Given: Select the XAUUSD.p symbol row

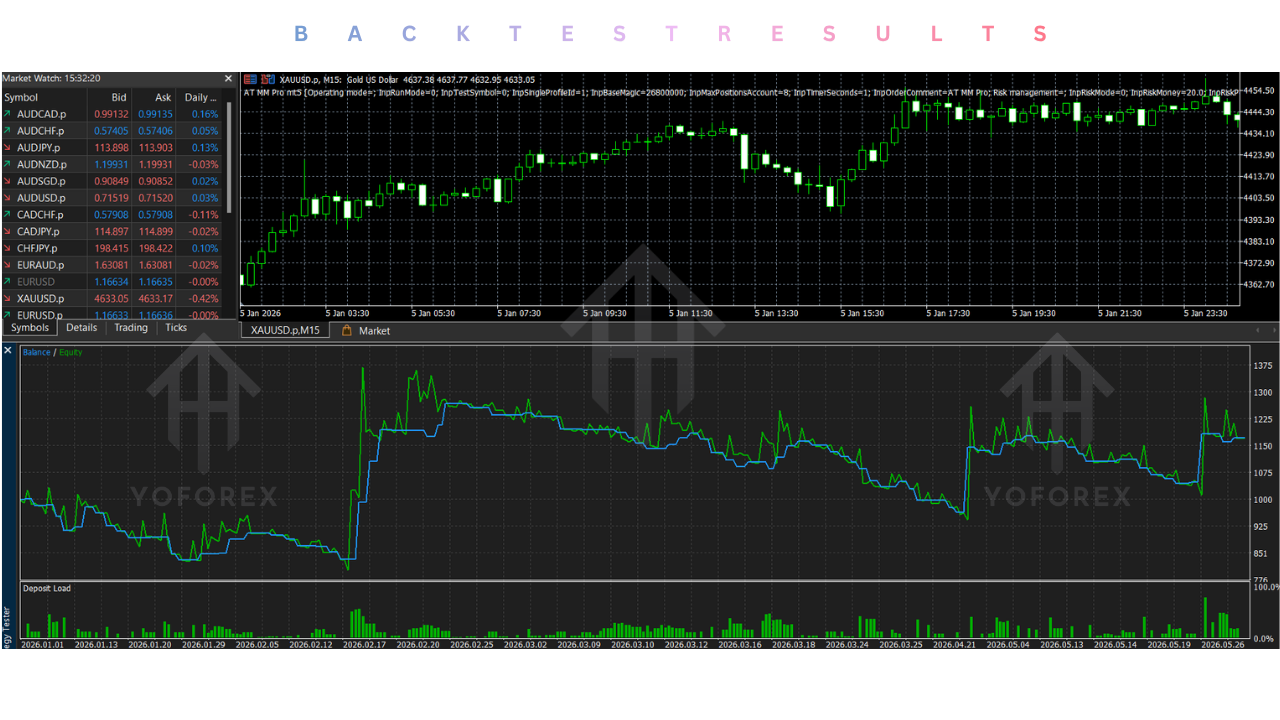Looking at the screenshot, I should click(113, 298).
